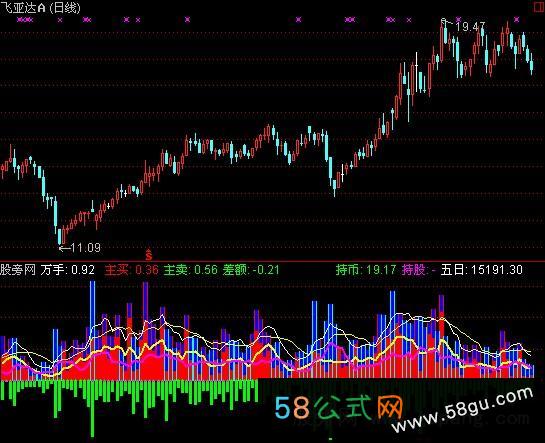Click the 五日: 15191.30 value
Viewport: 545px width, 443px height.
(482, 270)
